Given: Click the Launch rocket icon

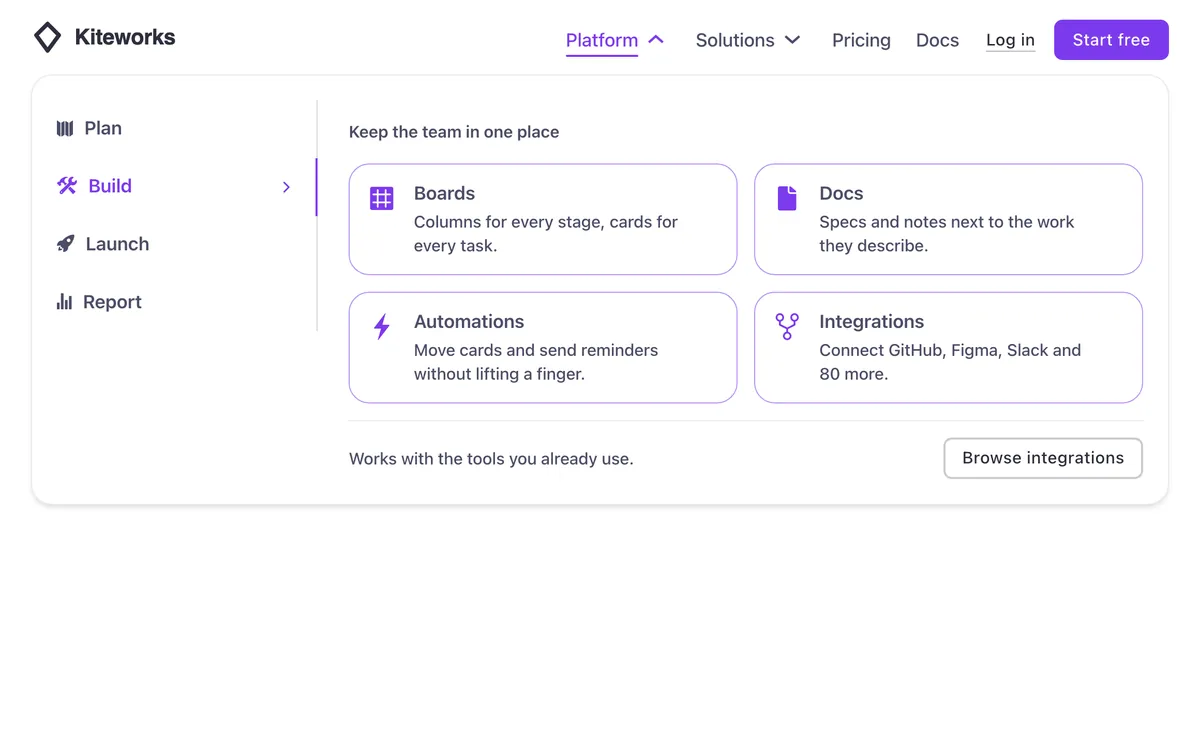Looking at the screenshot, I should pyautogui.click(x=65, y=244).
